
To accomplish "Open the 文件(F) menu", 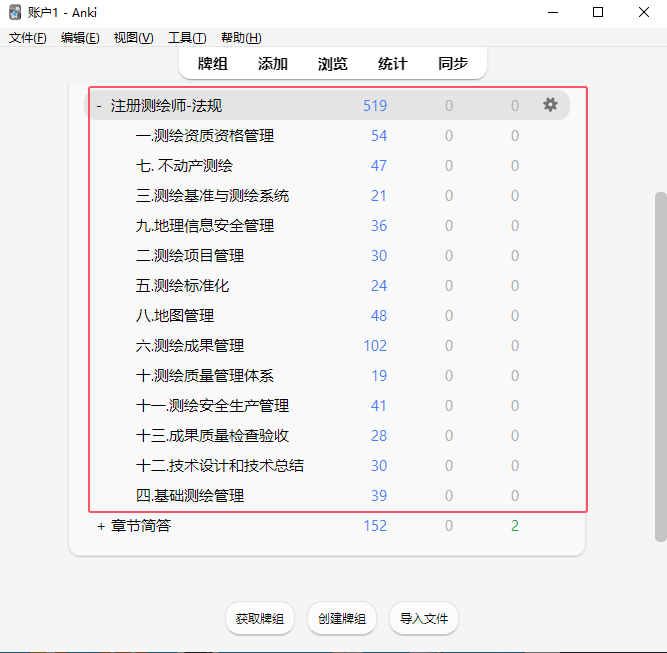I will point(28,38).
